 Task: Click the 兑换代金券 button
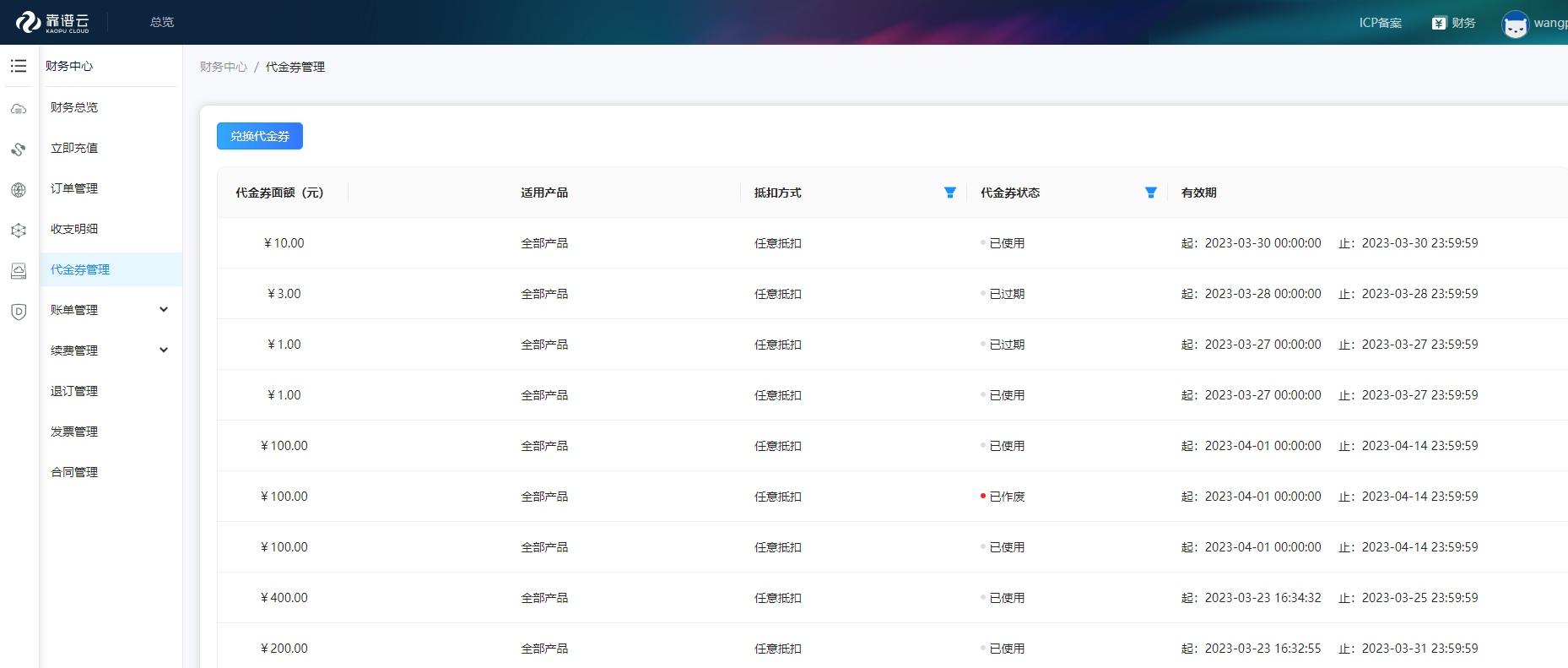tap(260, 136)
